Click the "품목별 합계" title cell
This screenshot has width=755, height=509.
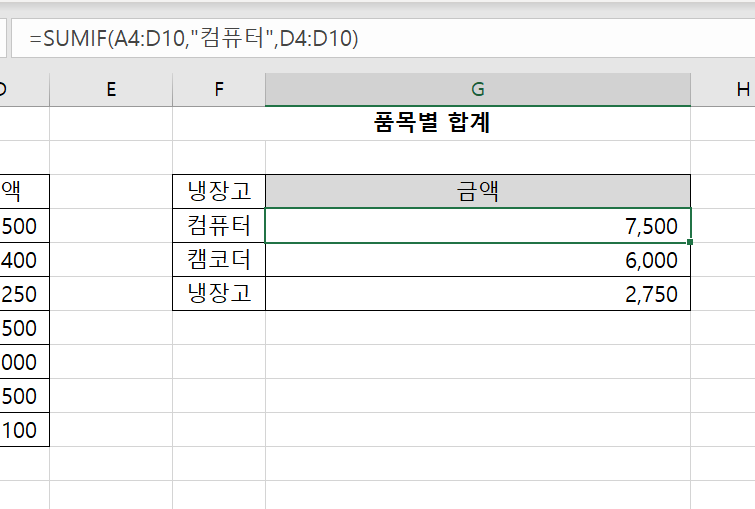431,124
